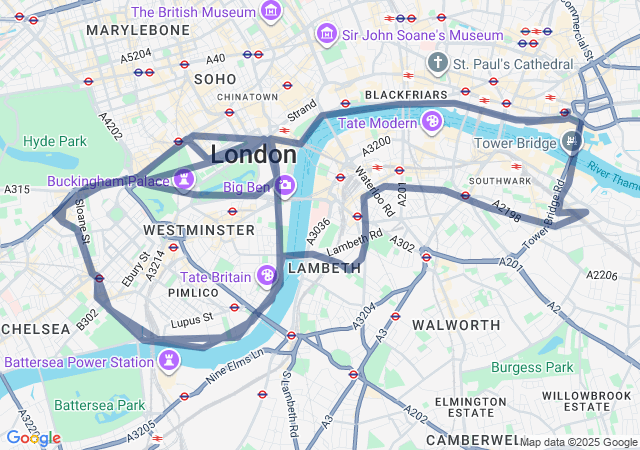Click the Battersea Park label

click(x=100, y=405)
